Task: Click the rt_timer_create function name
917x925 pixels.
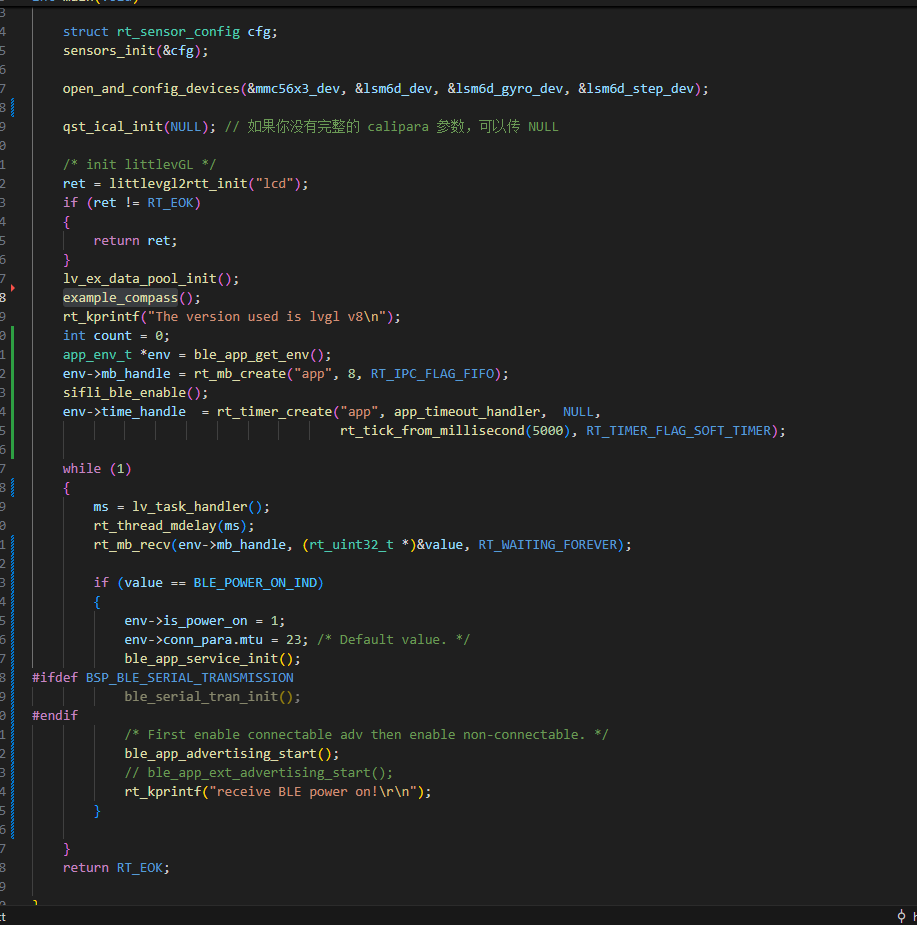Action: (x=273, y=412)
